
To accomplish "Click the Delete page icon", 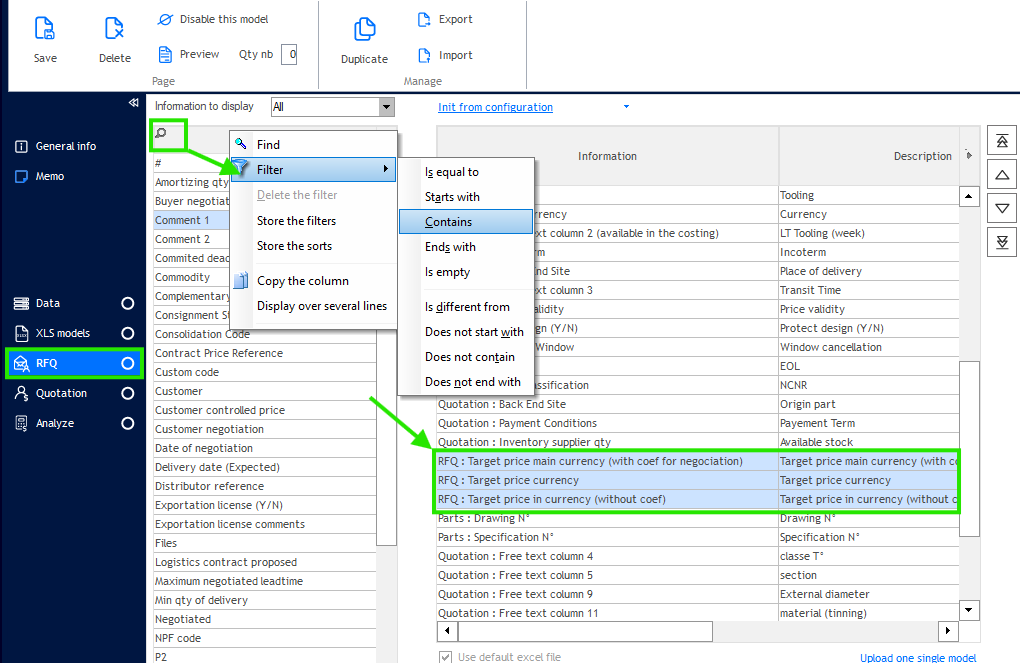I will (114, 29).
